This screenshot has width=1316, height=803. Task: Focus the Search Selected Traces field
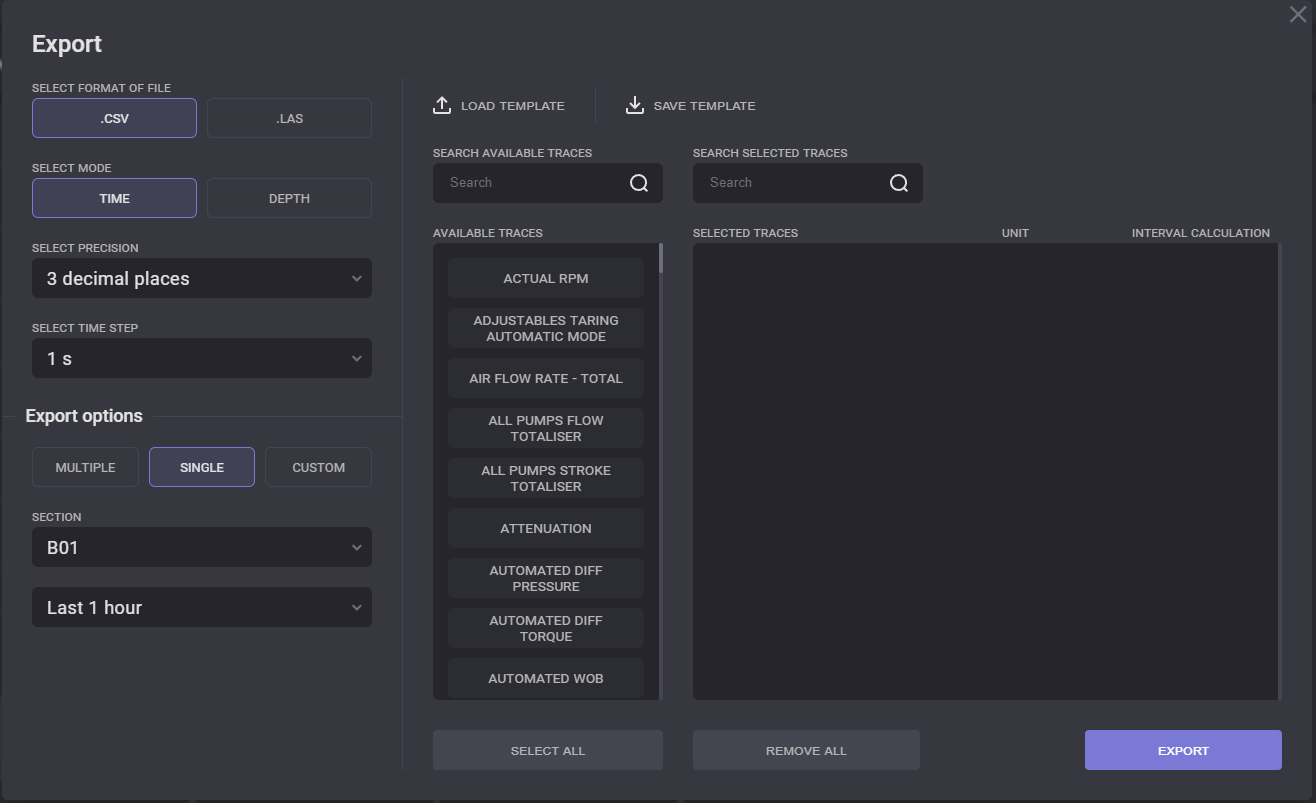click(x=790, y=183)
